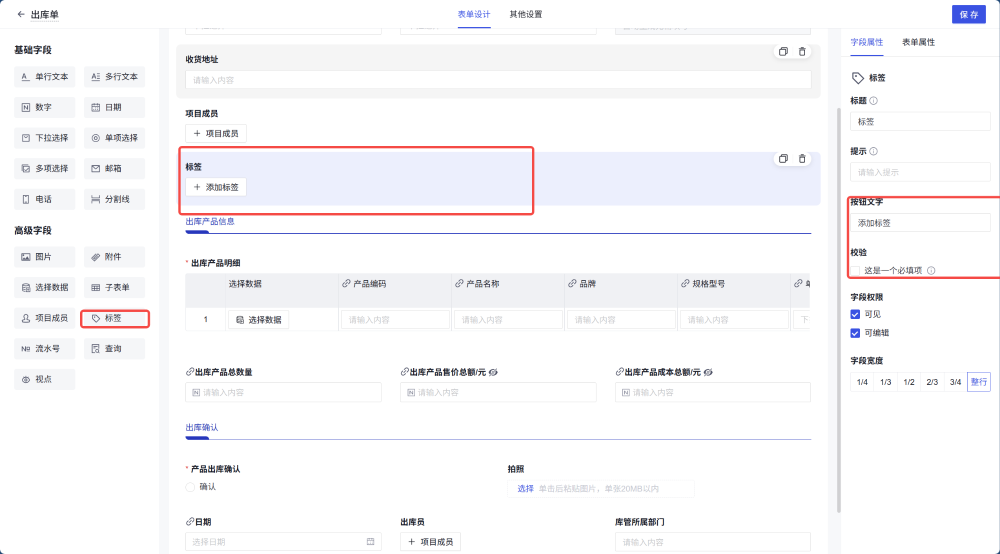This screenshot has width=1000, height=554.
Task: Open the 表单属性 tab
Action: click(x=918, y=42)
